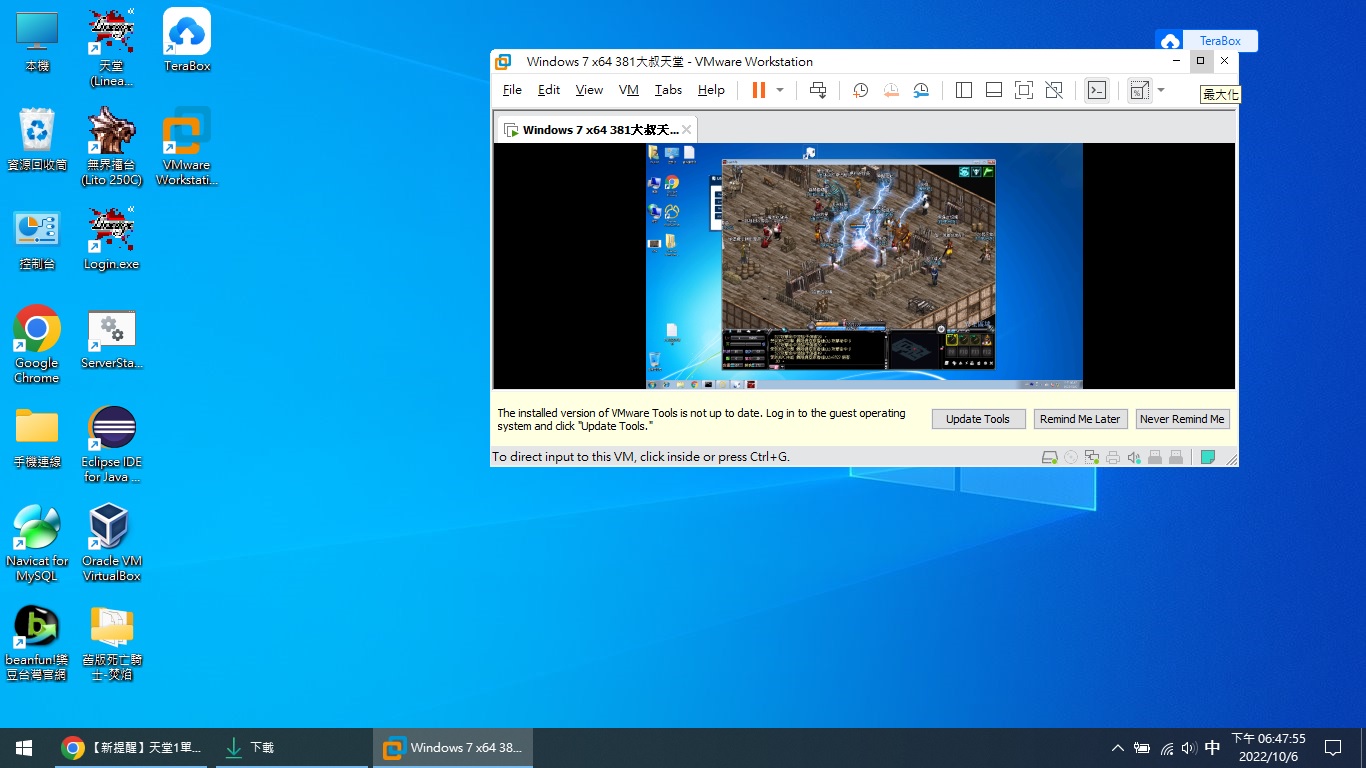Click the network adapter status icon

pyautogui.click(x=1092, y=457)
